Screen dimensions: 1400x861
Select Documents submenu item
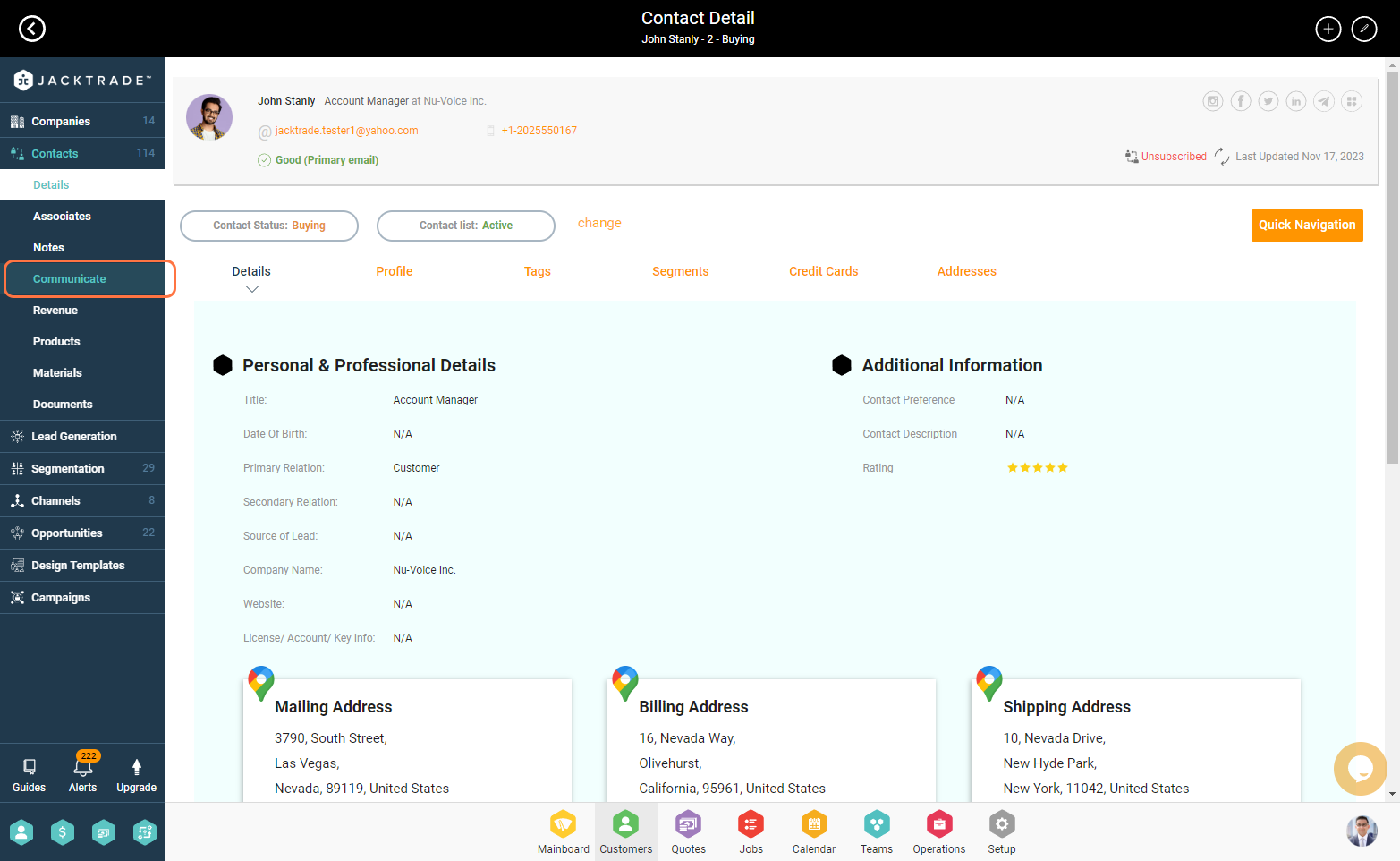click(x=82, y=404)
